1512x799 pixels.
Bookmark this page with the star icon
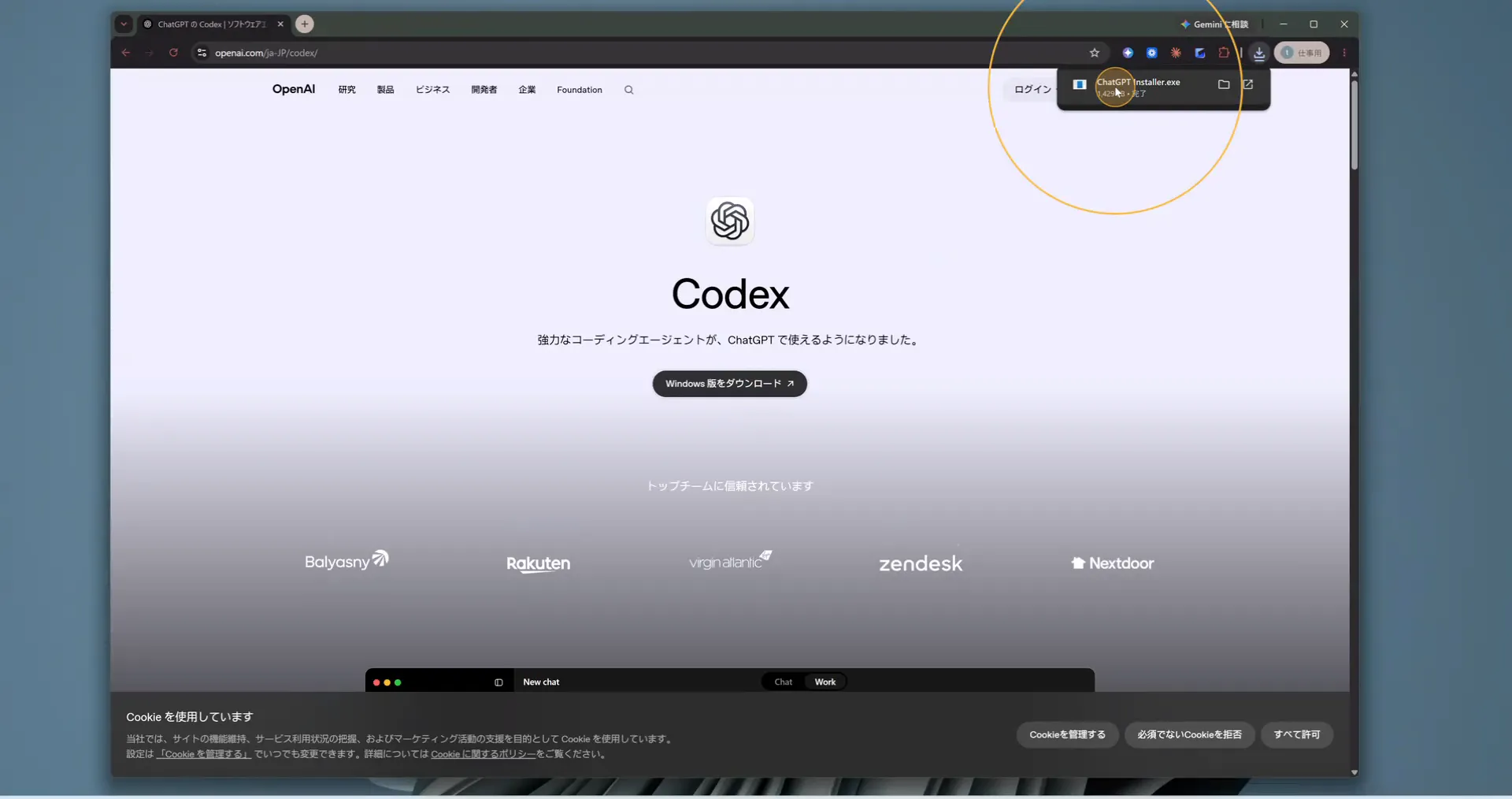click(1095, 53)
